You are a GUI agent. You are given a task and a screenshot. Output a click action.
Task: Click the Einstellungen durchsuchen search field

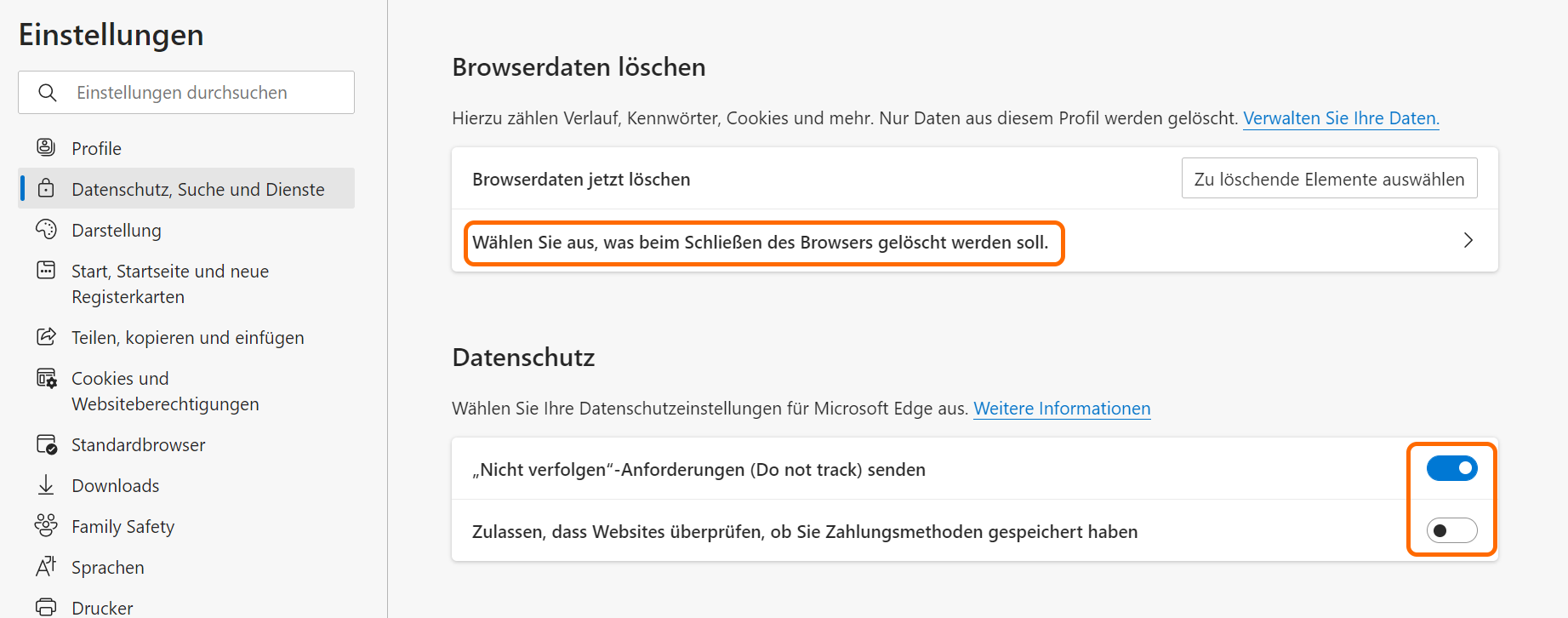[x=196, y=93]
